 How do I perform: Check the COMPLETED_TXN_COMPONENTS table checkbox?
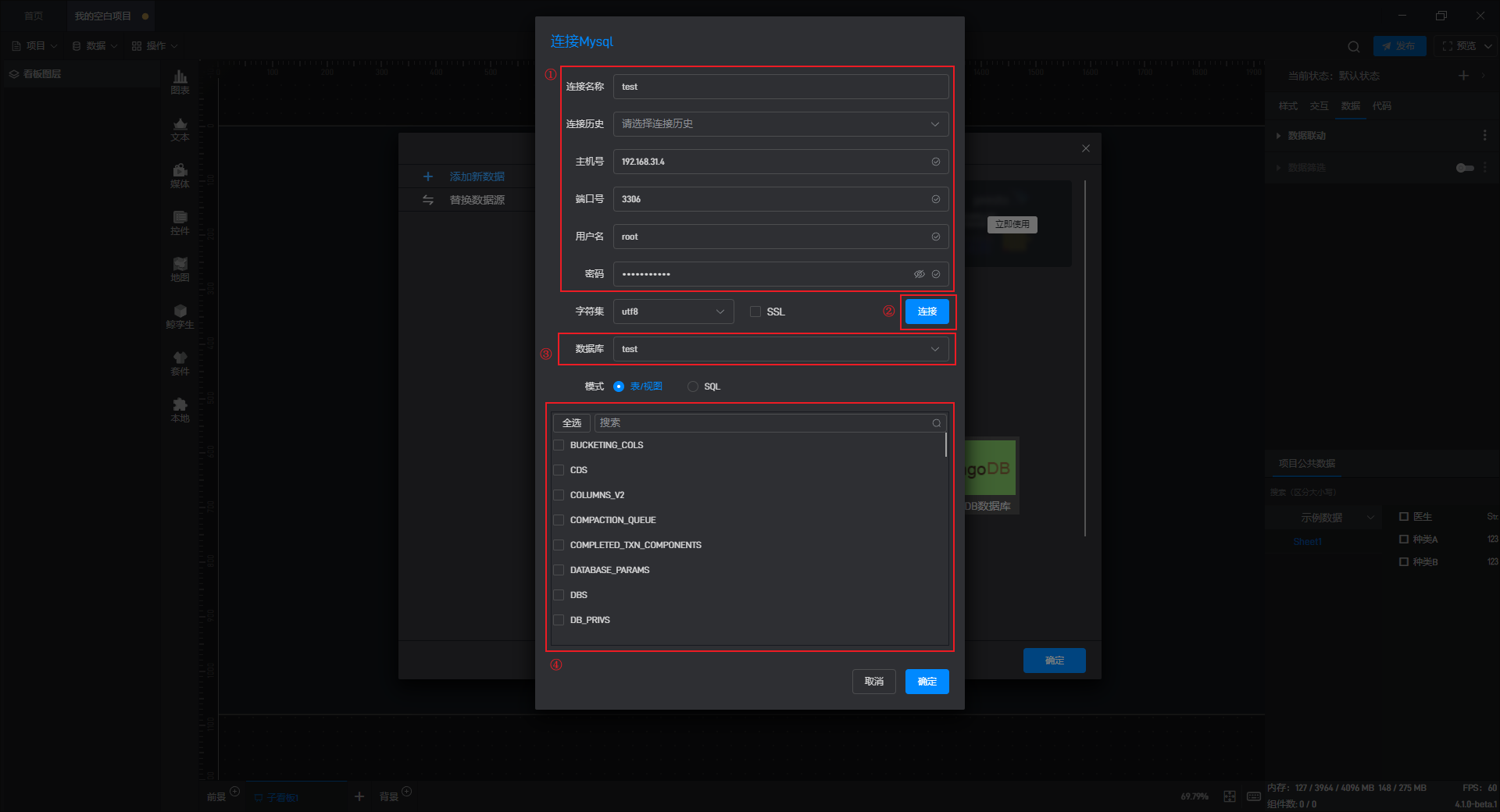559,545
